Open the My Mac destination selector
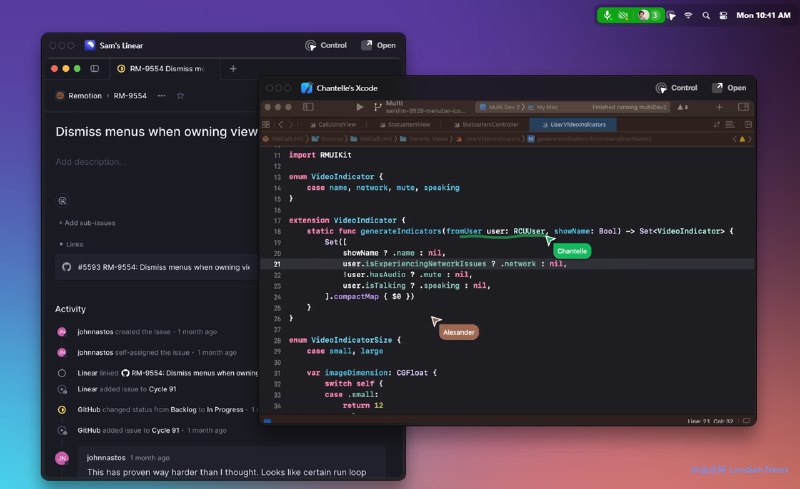The image size is (800, 489). (543, 107)
